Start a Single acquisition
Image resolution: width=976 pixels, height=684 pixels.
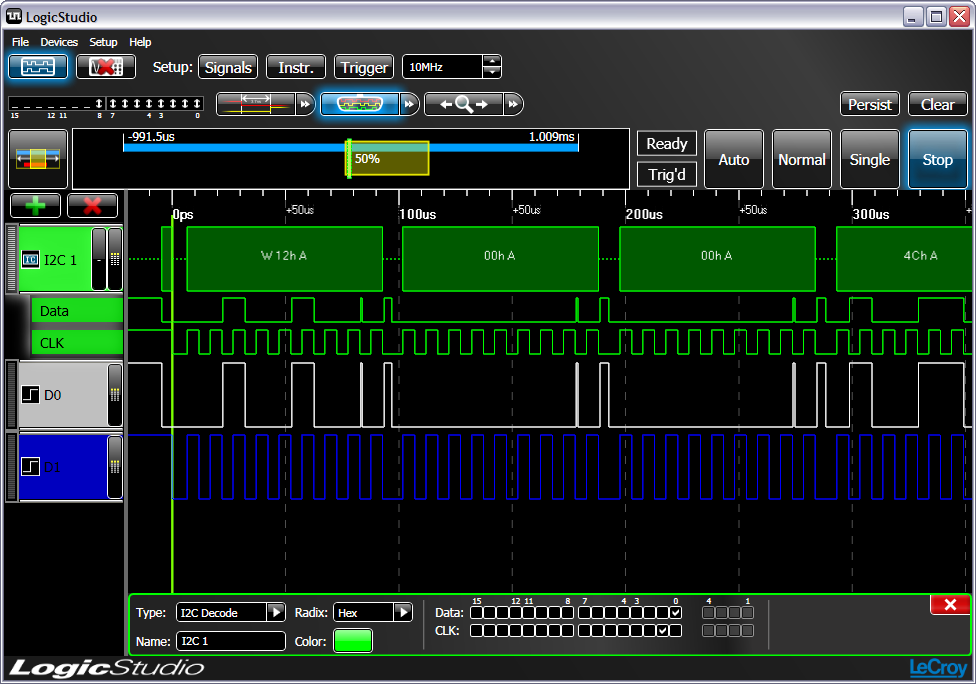coord(870,159)
